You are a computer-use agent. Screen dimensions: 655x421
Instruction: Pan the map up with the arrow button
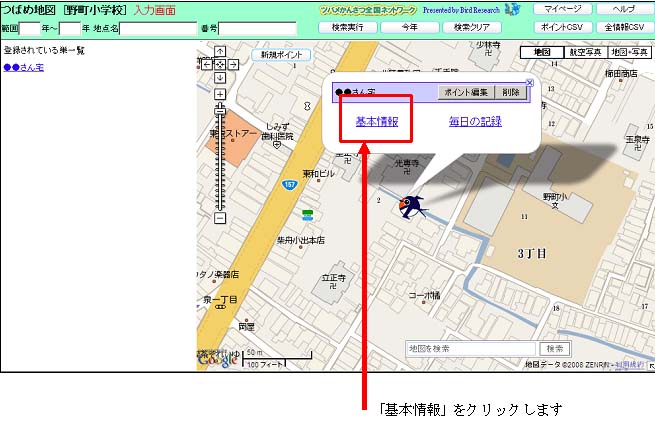220,51
